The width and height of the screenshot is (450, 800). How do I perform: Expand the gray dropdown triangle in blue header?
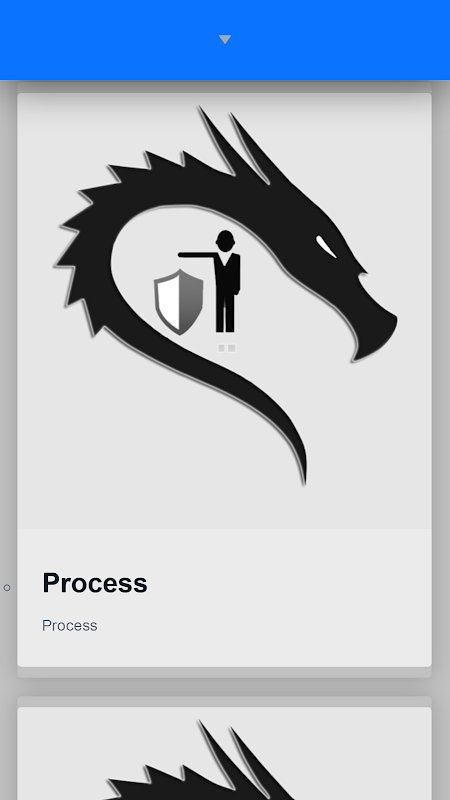pyautogui.click(x=225, y=39)
